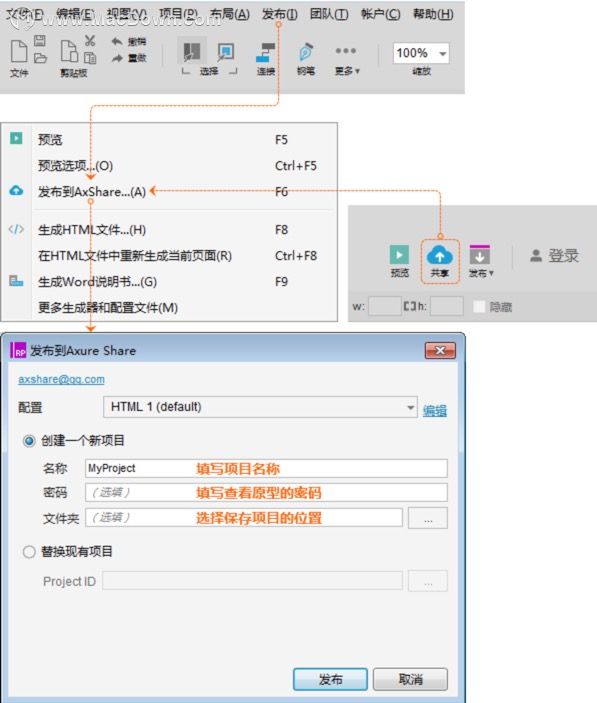Click the 发布 button in the dialog
Image resolution: width=597 pixels, height=703 pixels.
(330, 679)
